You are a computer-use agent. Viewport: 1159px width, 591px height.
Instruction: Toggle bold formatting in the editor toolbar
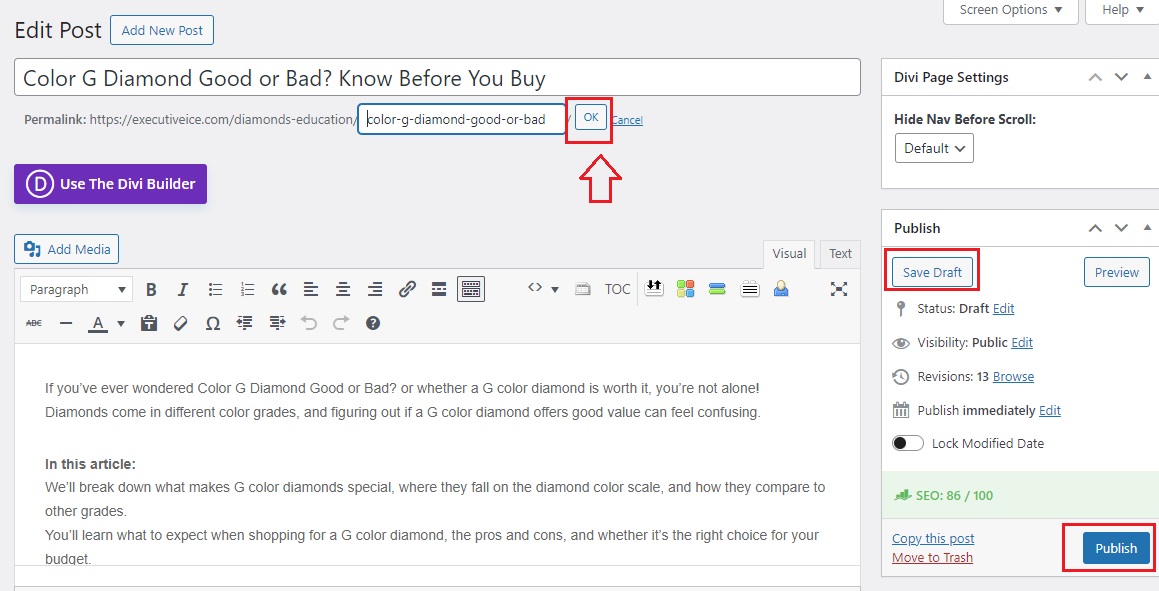click(x=151, y=289)
